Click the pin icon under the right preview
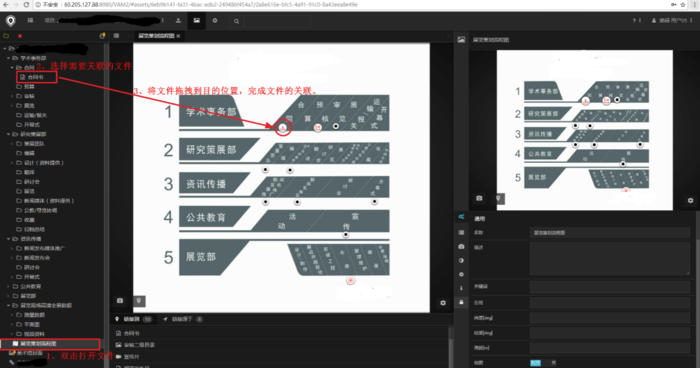This screenshot has width=700, height=368. tap(498, 198)
